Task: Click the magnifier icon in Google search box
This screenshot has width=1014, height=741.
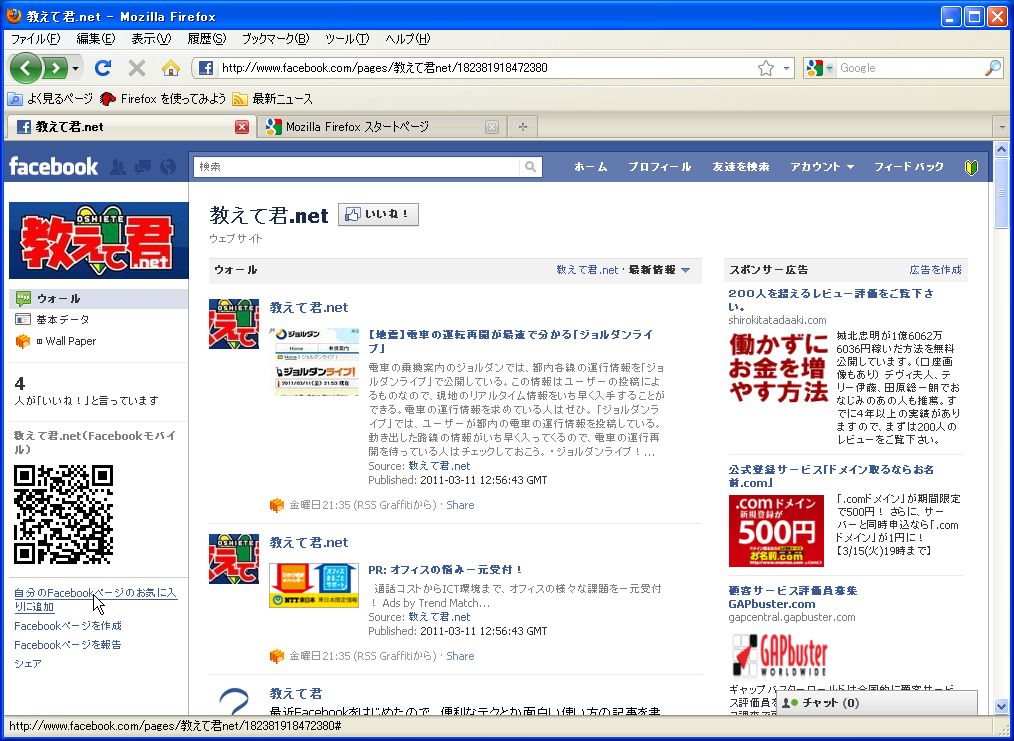Action: (x=993, y=68)
